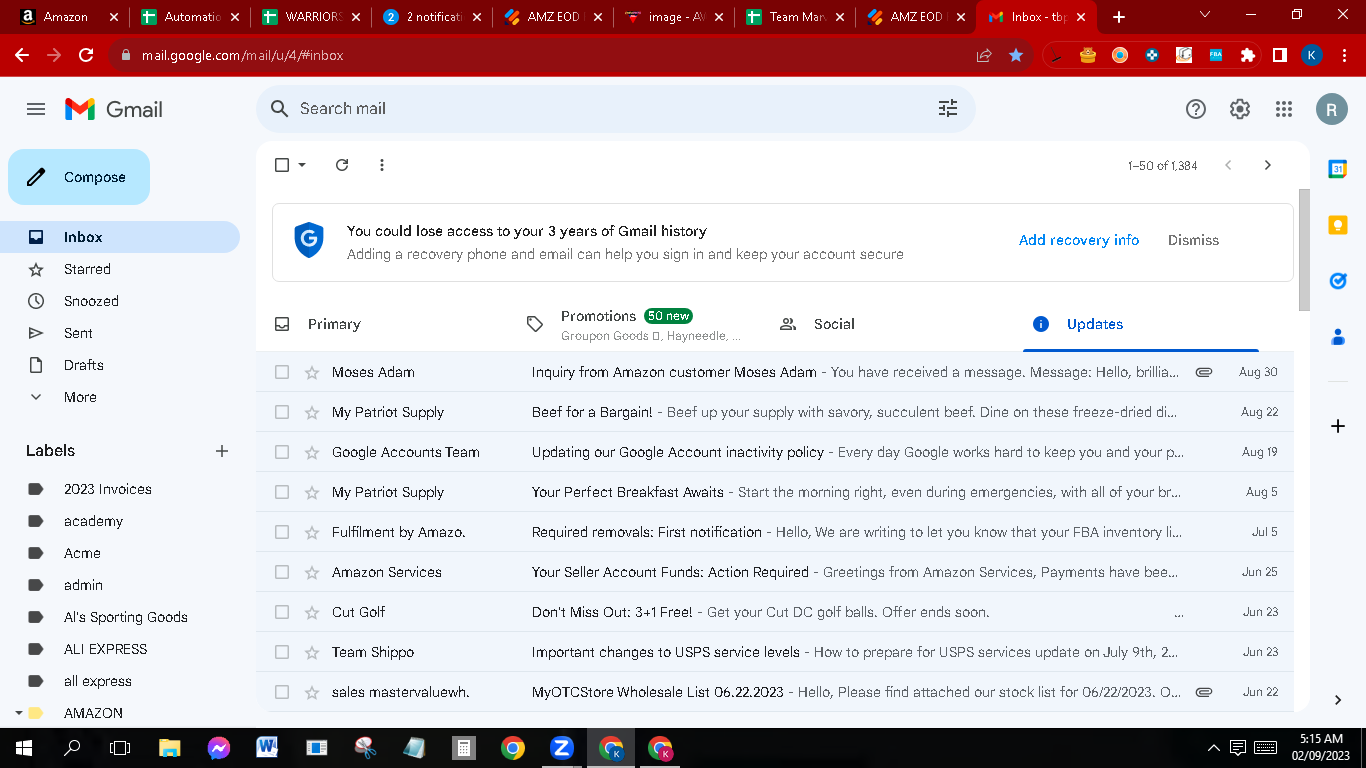Check the Your Perfect Breakfast Awaits email

[x=282, y=492]
